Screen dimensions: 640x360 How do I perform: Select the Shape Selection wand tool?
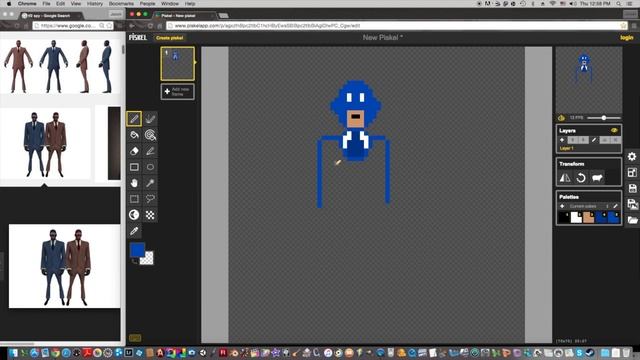pos(150,183)
